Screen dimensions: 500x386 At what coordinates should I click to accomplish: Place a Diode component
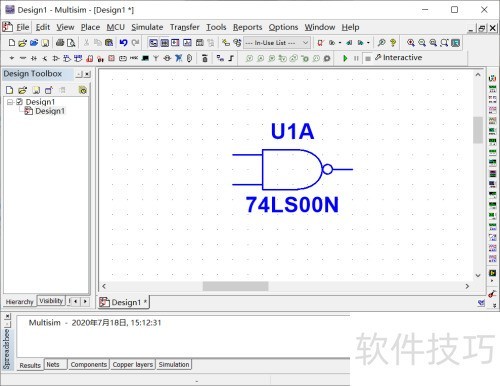point(34,58)
